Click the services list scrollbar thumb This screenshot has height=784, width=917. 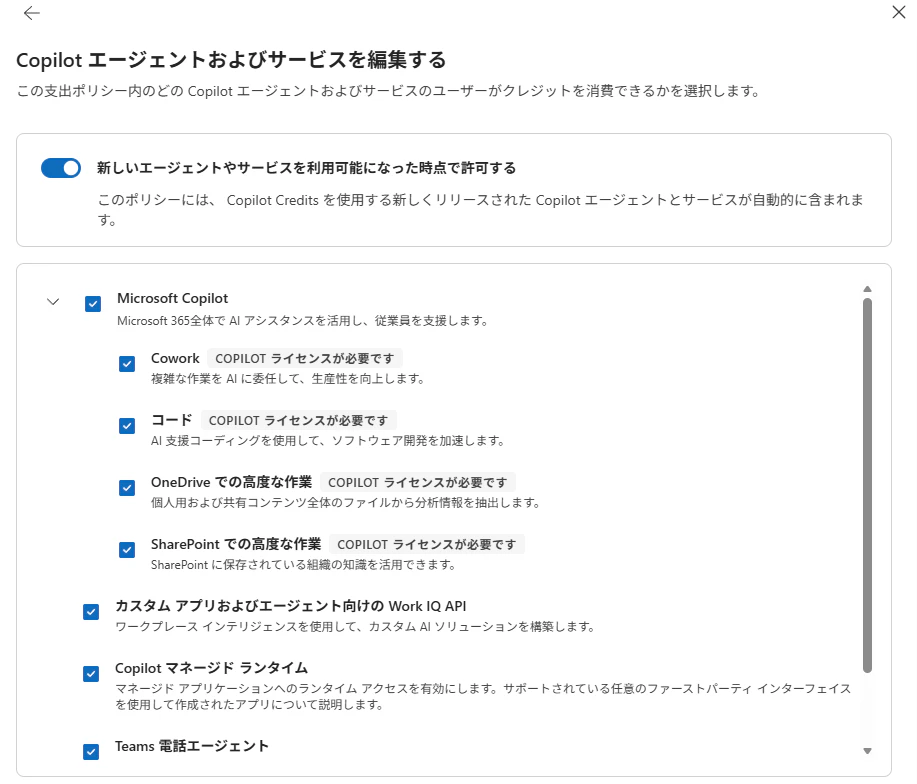(x=867, y=485)
